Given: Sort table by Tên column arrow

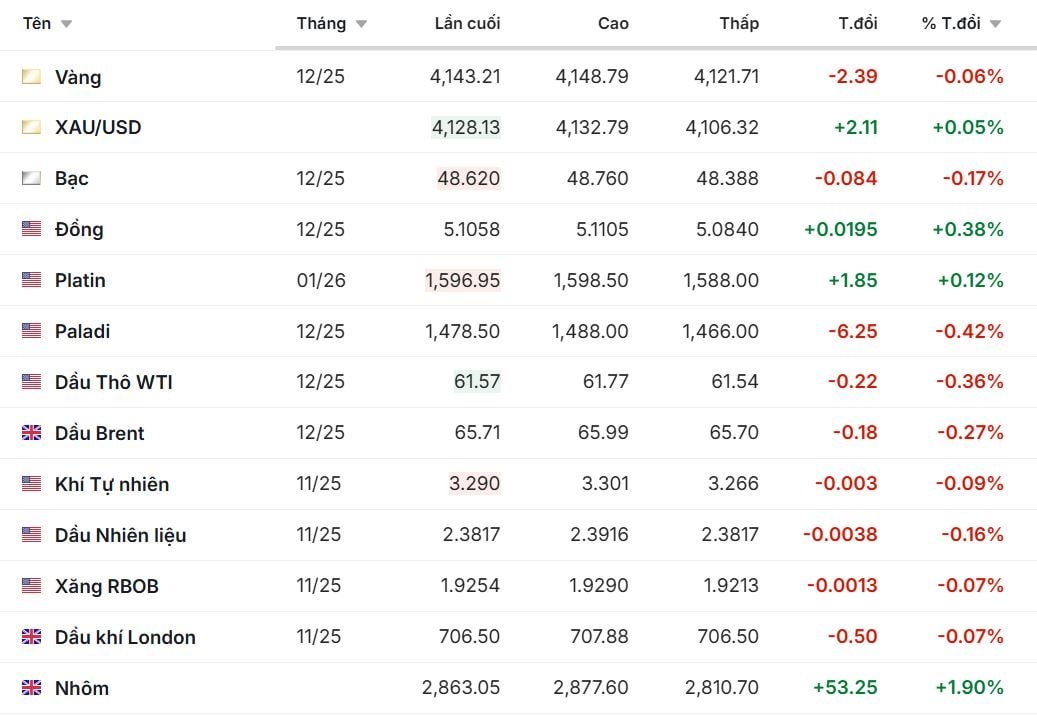Looking at the screenshot, I should [x=66, y=24].
